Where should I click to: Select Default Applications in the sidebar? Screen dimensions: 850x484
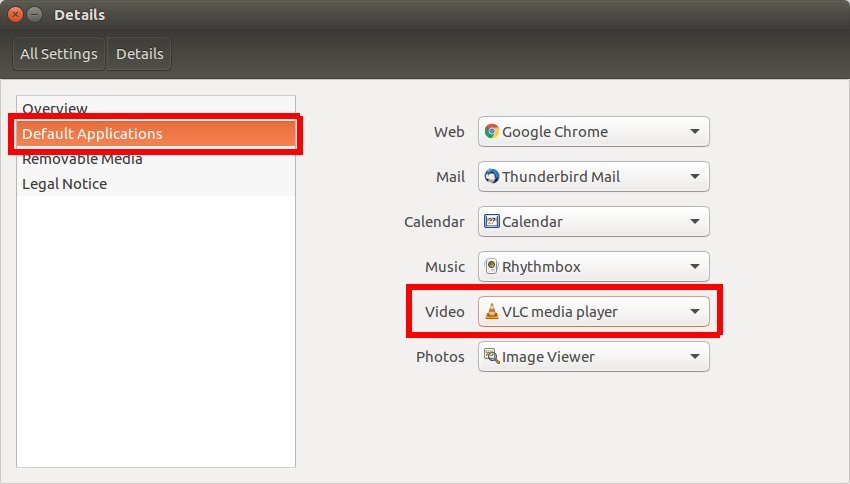(156, 133)
